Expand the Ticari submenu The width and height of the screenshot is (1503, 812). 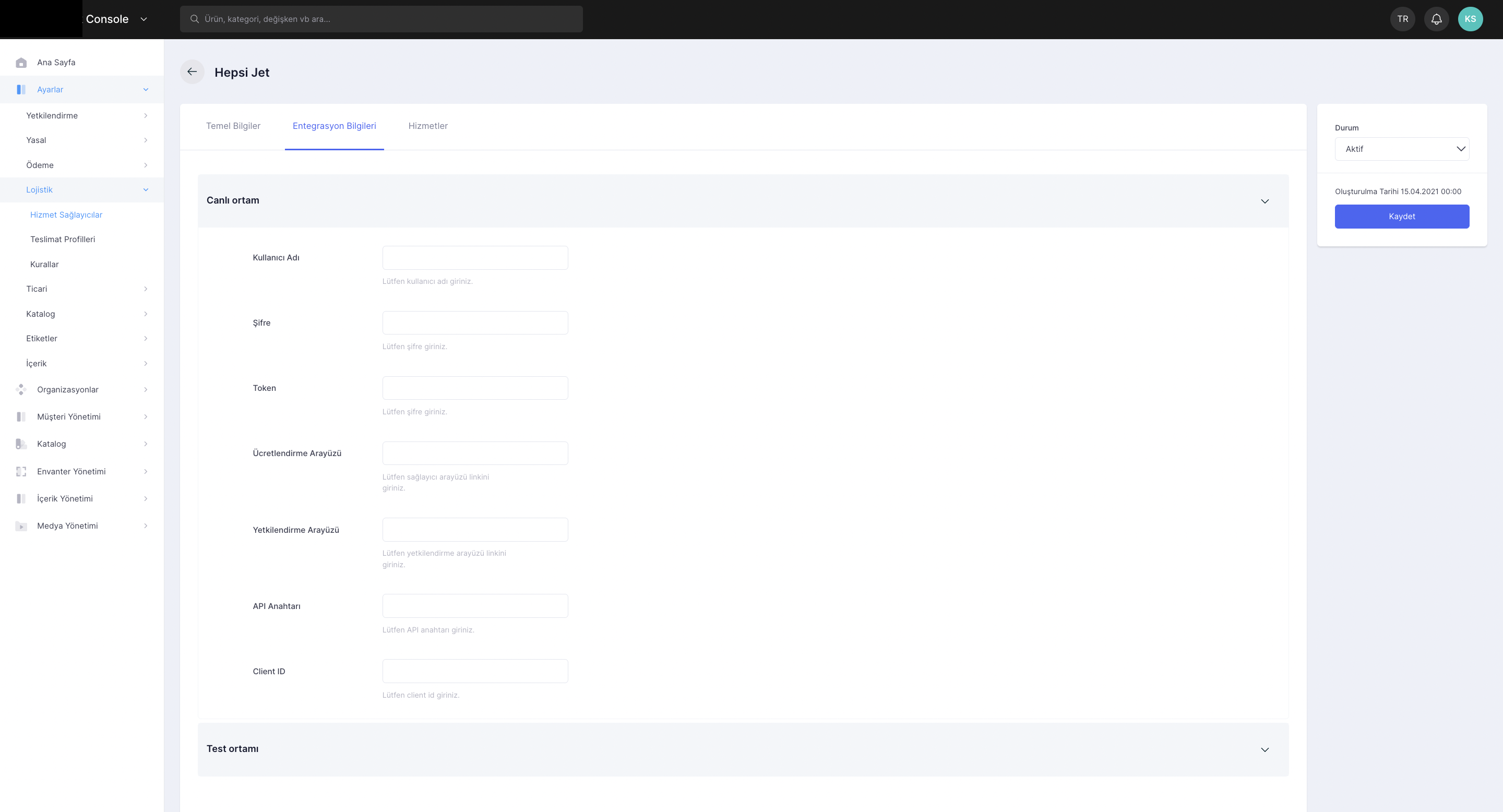[x=146, y=289]
